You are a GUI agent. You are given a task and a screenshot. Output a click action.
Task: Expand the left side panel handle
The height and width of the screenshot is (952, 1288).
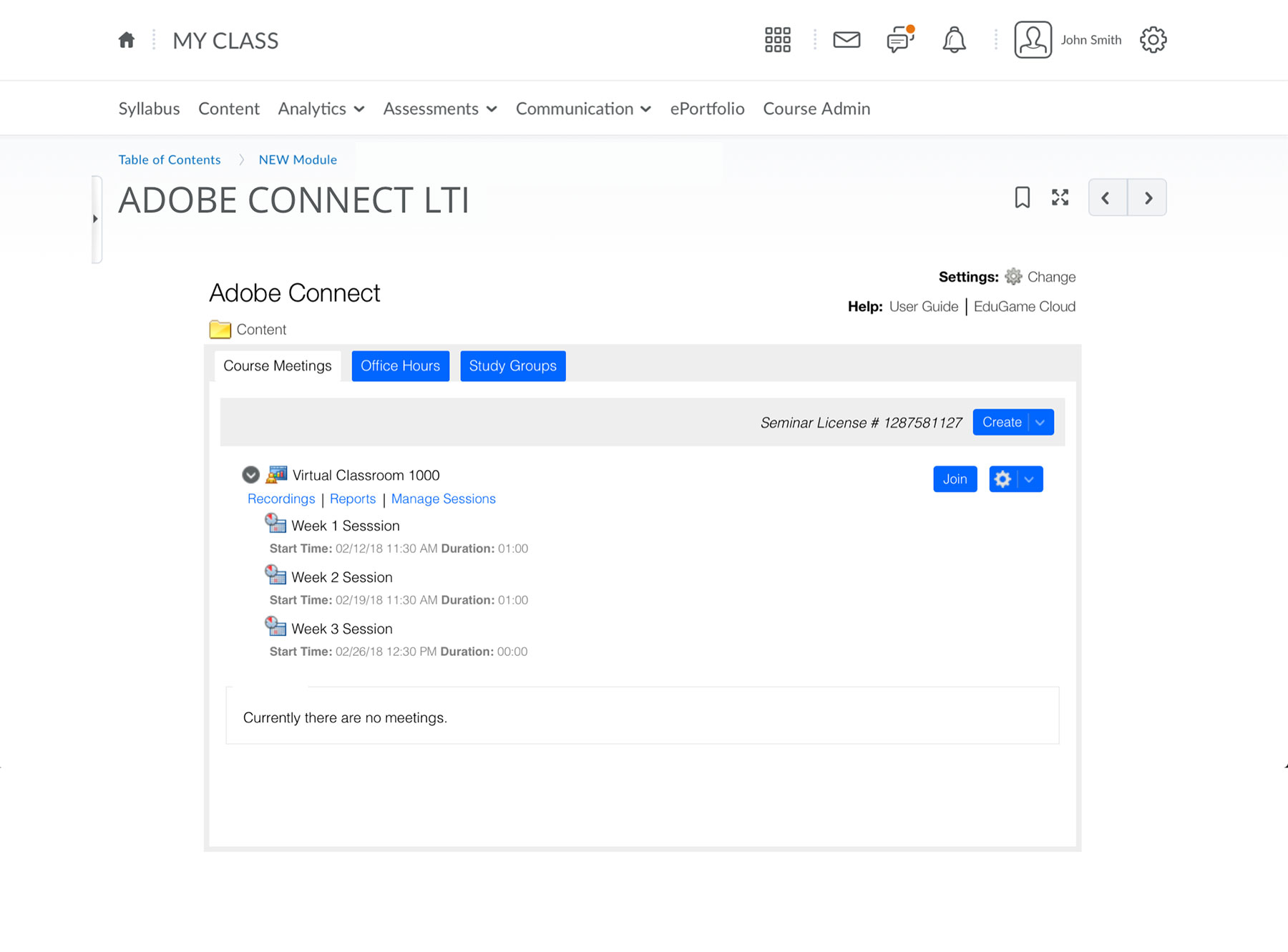[x=96, y=219]
